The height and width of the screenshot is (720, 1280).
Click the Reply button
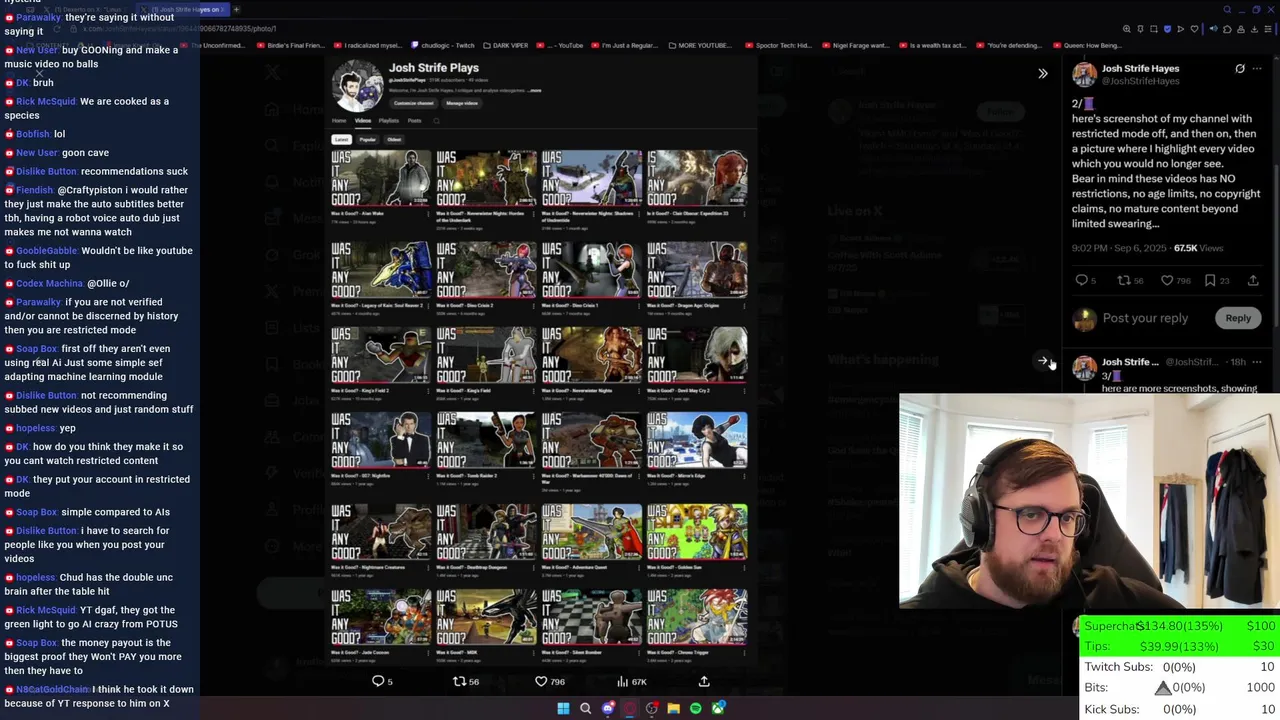[x=1238, y=318]
